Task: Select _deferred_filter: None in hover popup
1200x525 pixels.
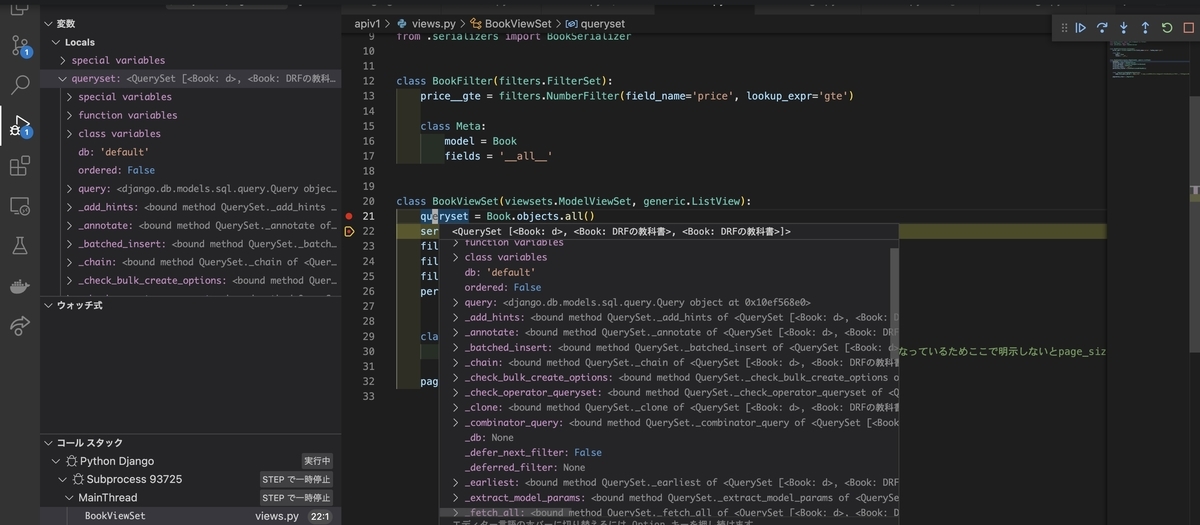Action: [525, 467]
